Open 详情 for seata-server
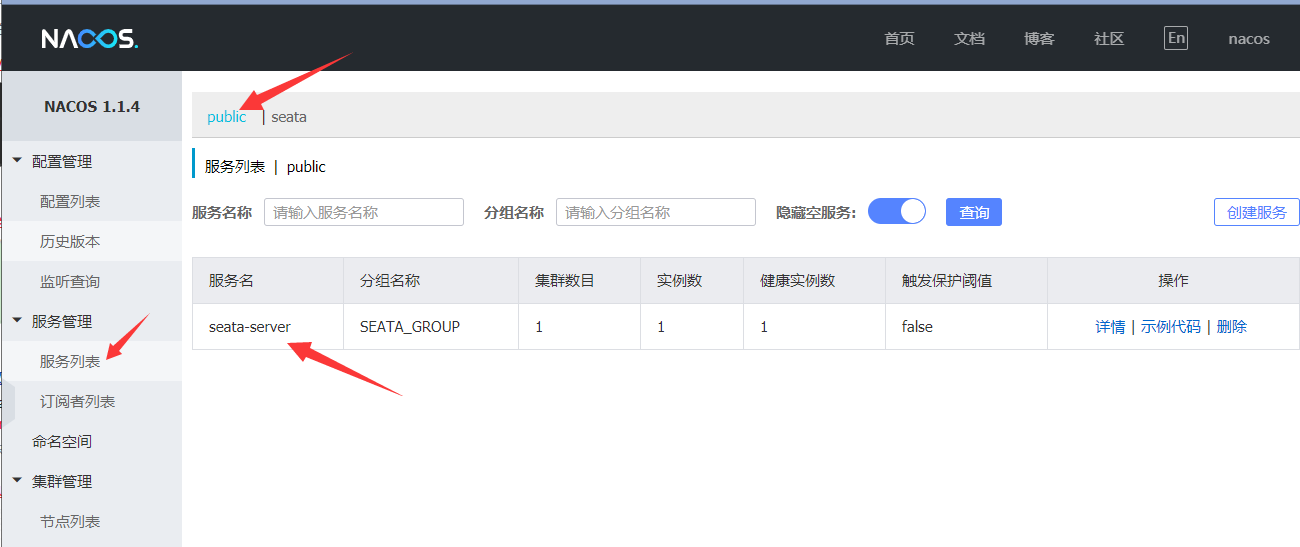Image resolution: width=1300 pixels, height=547 pixels. point(1110,326)
